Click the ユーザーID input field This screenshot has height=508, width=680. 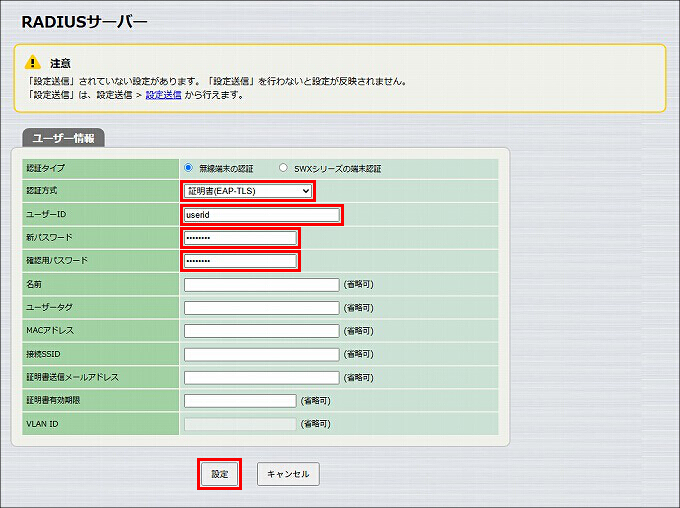coord(262,215)
